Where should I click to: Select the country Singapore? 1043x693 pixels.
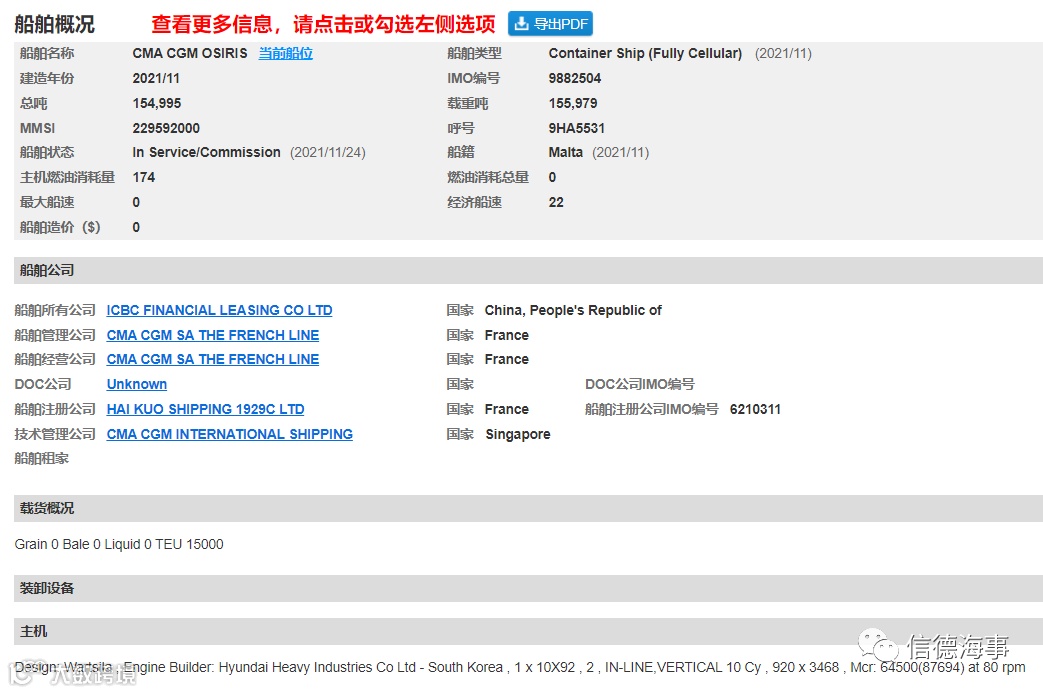(x=518, y=434)
